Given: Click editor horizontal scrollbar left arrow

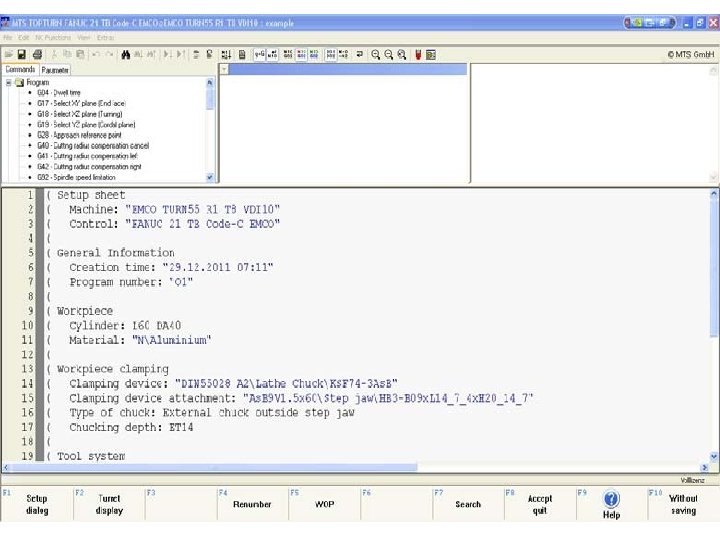Looking at the screenshot, I should (6, 467).
